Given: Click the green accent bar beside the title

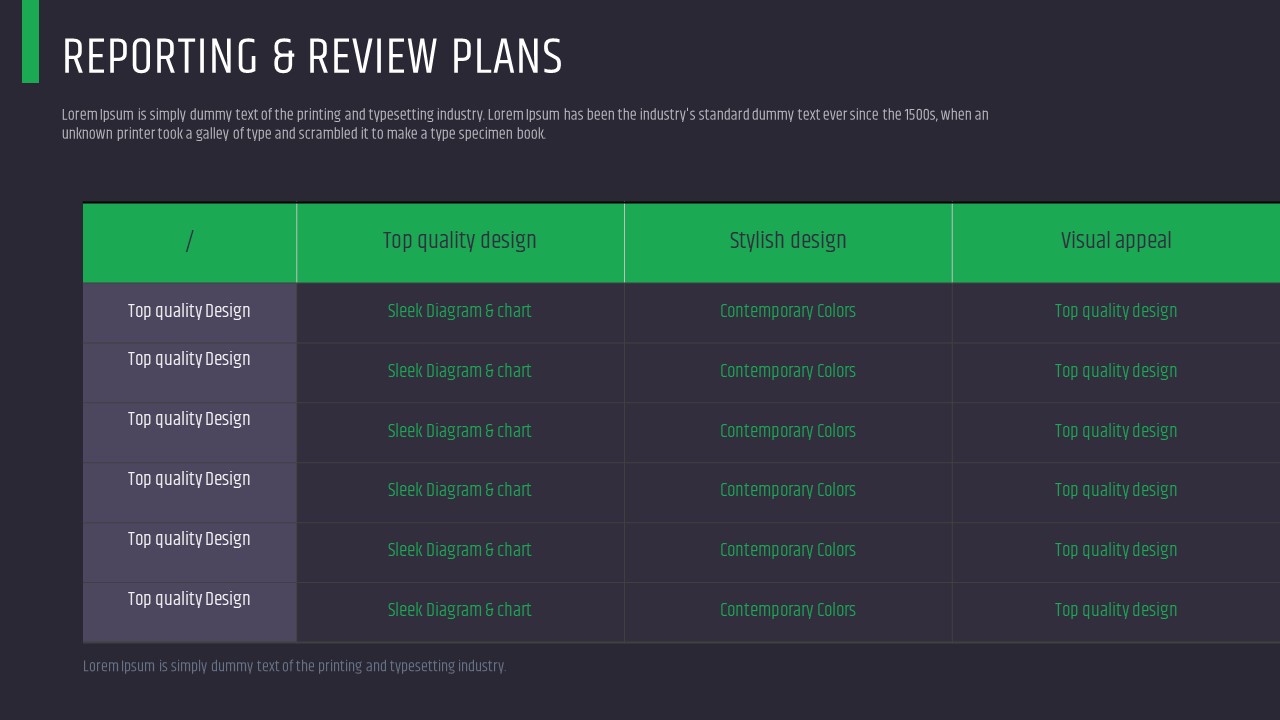Looking at the screenshot, I should [x=30, y=41].
